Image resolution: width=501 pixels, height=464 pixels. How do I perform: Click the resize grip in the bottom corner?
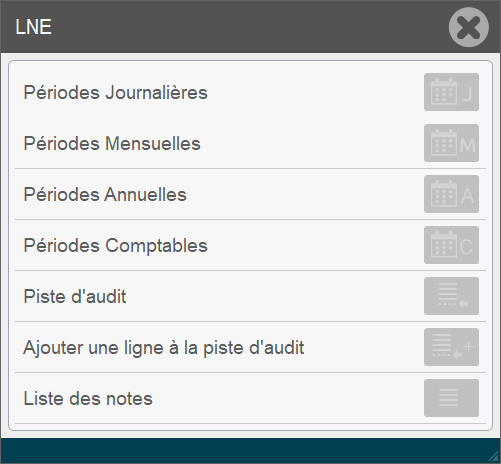(494, 457)
